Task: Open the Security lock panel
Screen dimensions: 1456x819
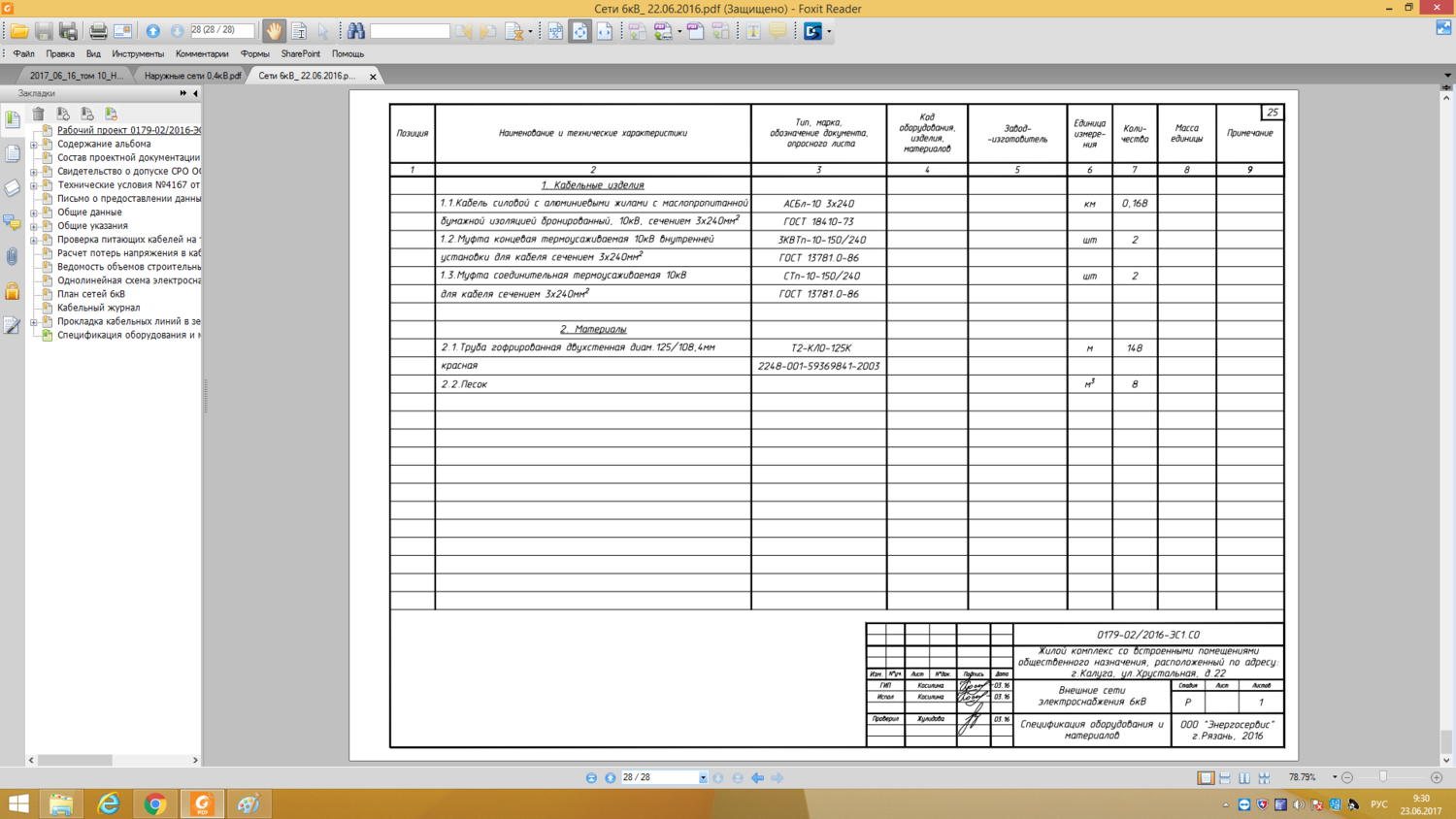Action: 13,291
